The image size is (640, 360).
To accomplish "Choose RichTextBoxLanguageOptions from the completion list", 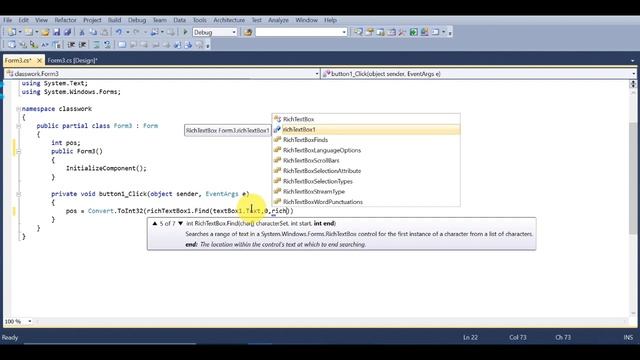I will pos(366,150).
